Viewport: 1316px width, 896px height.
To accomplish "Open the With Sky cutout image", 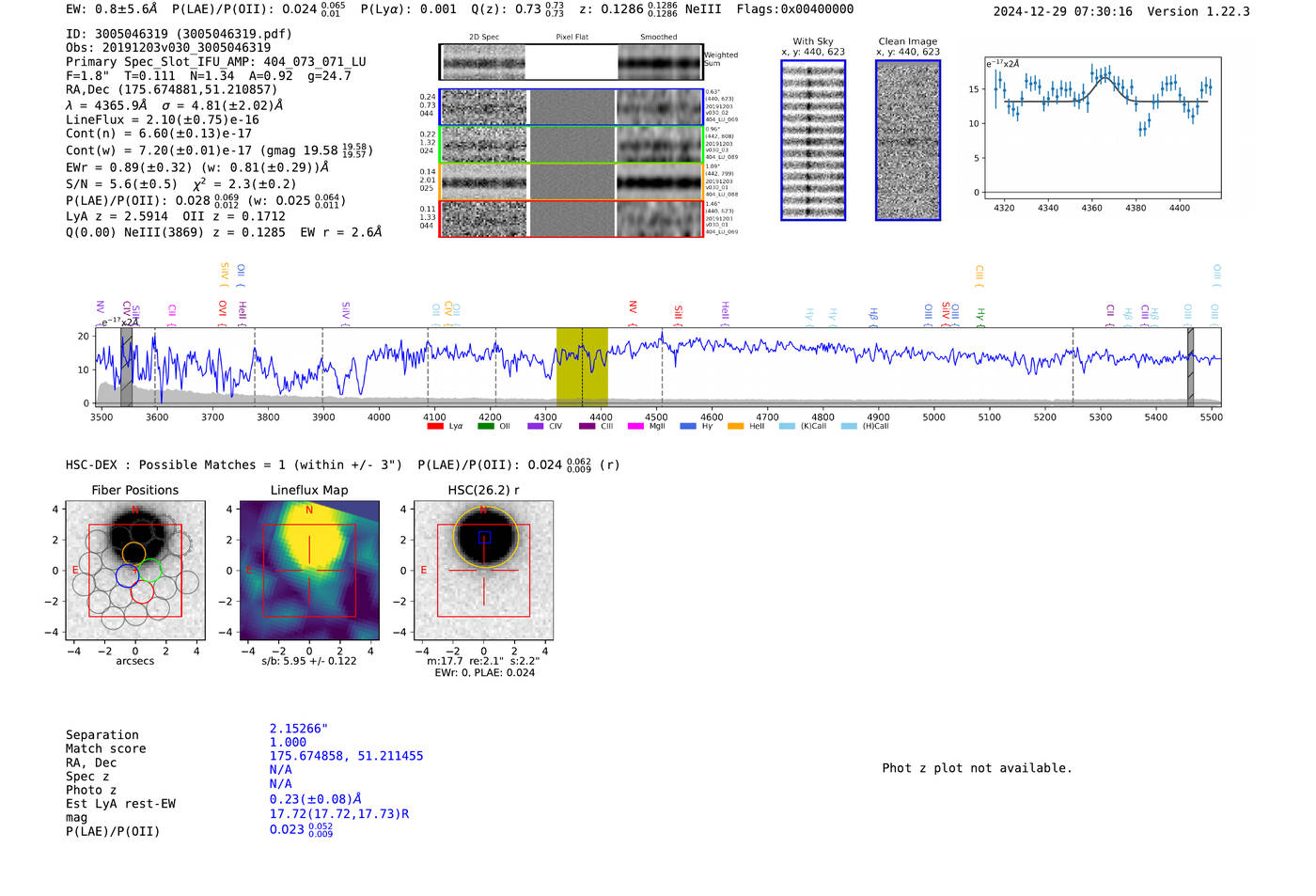I will [x=813, y=140].
